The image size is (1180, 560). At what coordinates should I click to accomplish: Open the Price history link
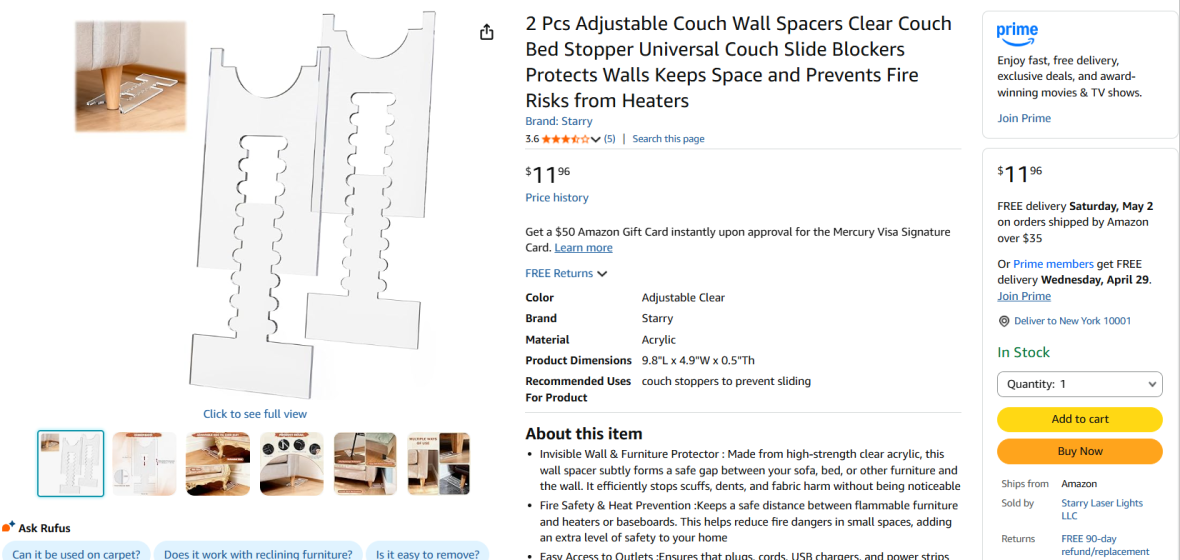[557, 198]
